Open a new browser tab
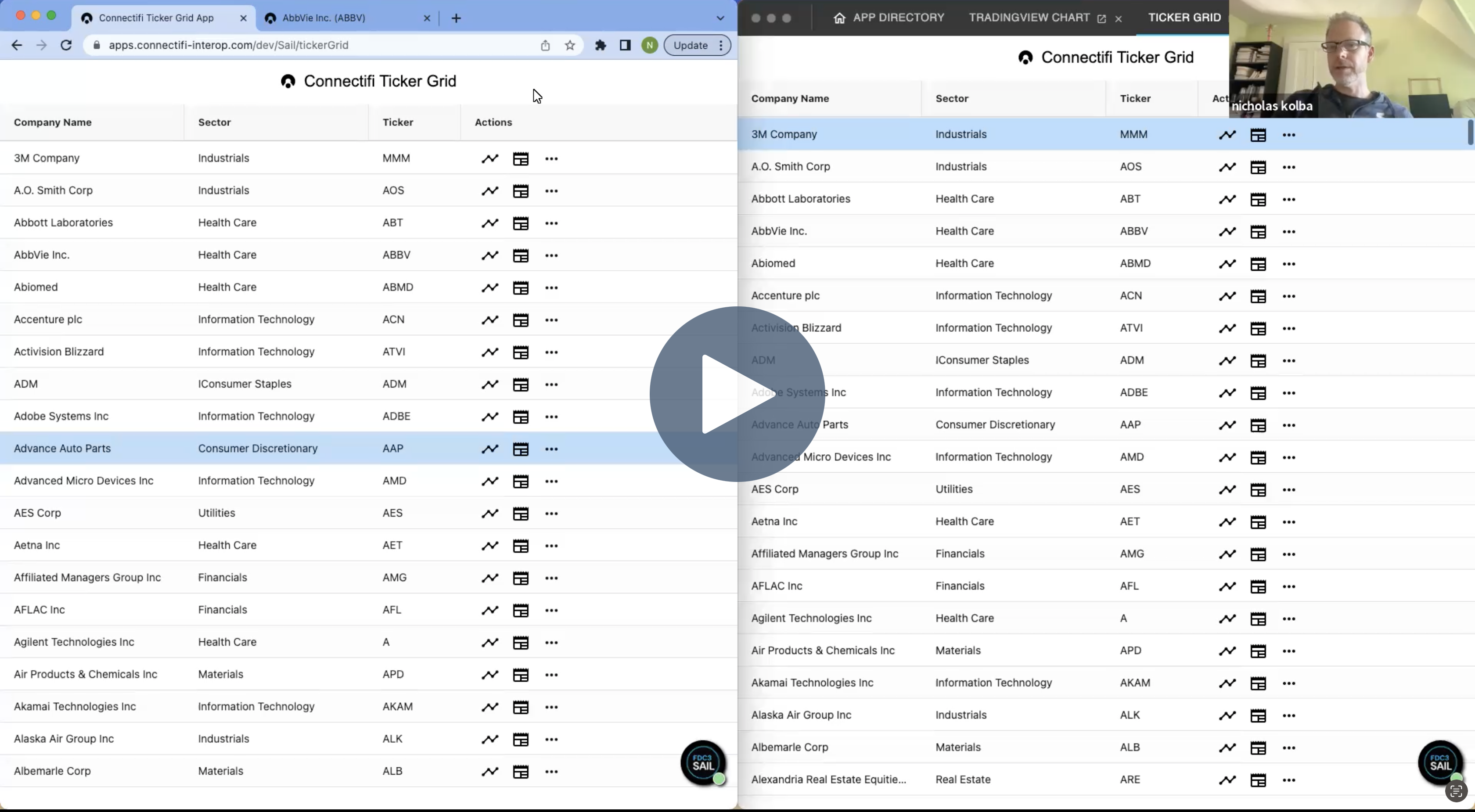Image resolution: width=1475 pixels, height=812 pixels. click(x=456, y=18)
